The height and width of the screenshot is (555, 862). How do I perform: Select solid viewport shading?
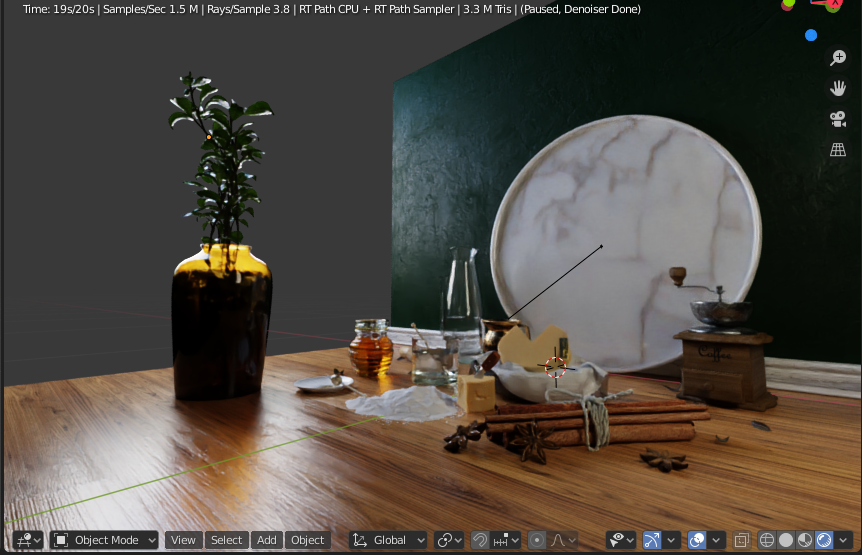pos(786,540)
